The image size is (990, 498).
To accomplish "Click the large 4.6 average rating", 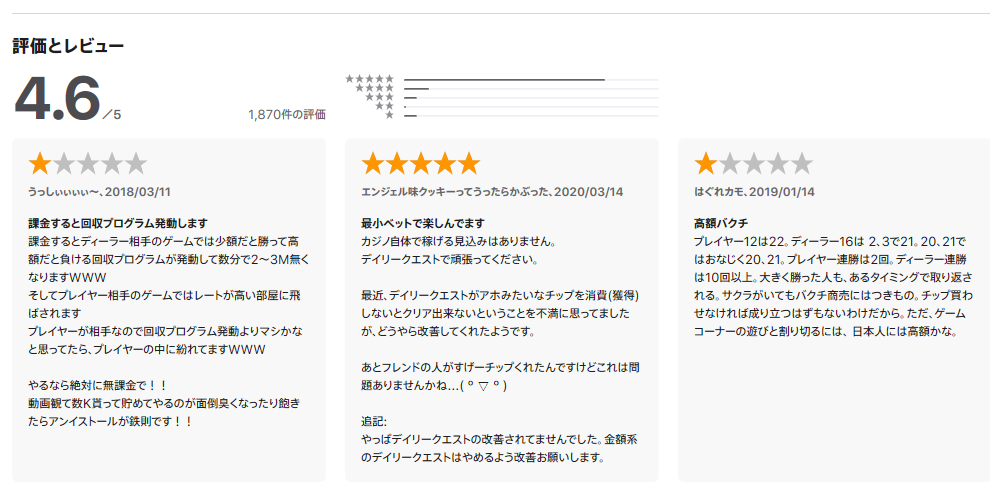I will tap(57, 98).
